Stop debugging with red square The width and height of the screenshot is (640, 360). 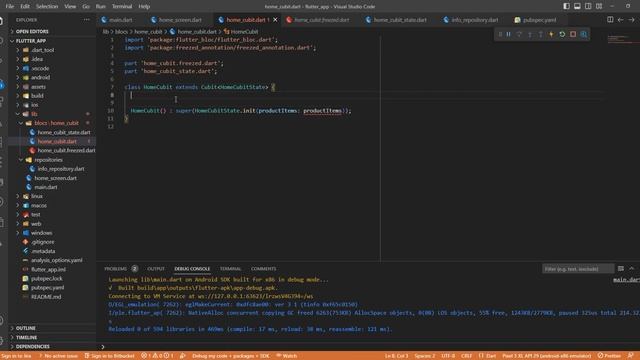[x=573, y=35]
